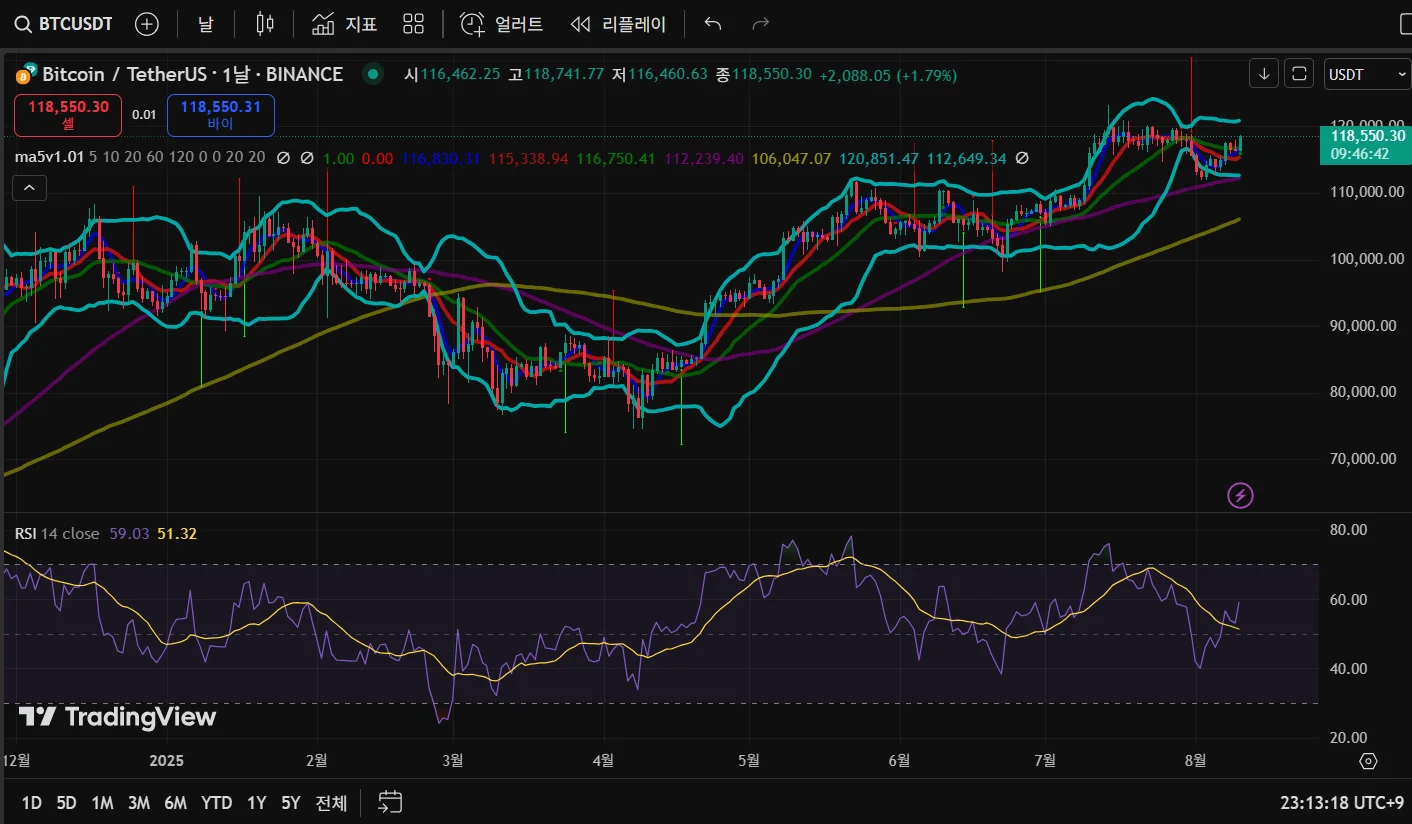
Task: Click the red sell (셀) price button
Action: tap(68, 115)
